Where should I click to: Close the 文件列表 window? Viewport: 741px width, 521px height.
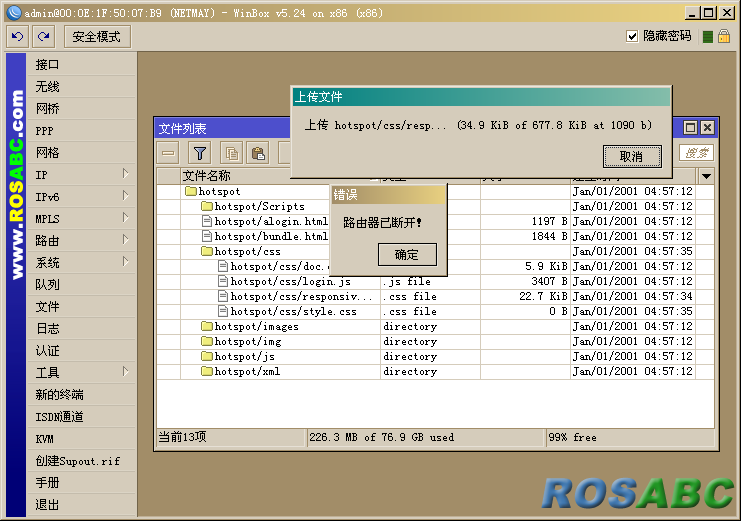coord(707,128)
